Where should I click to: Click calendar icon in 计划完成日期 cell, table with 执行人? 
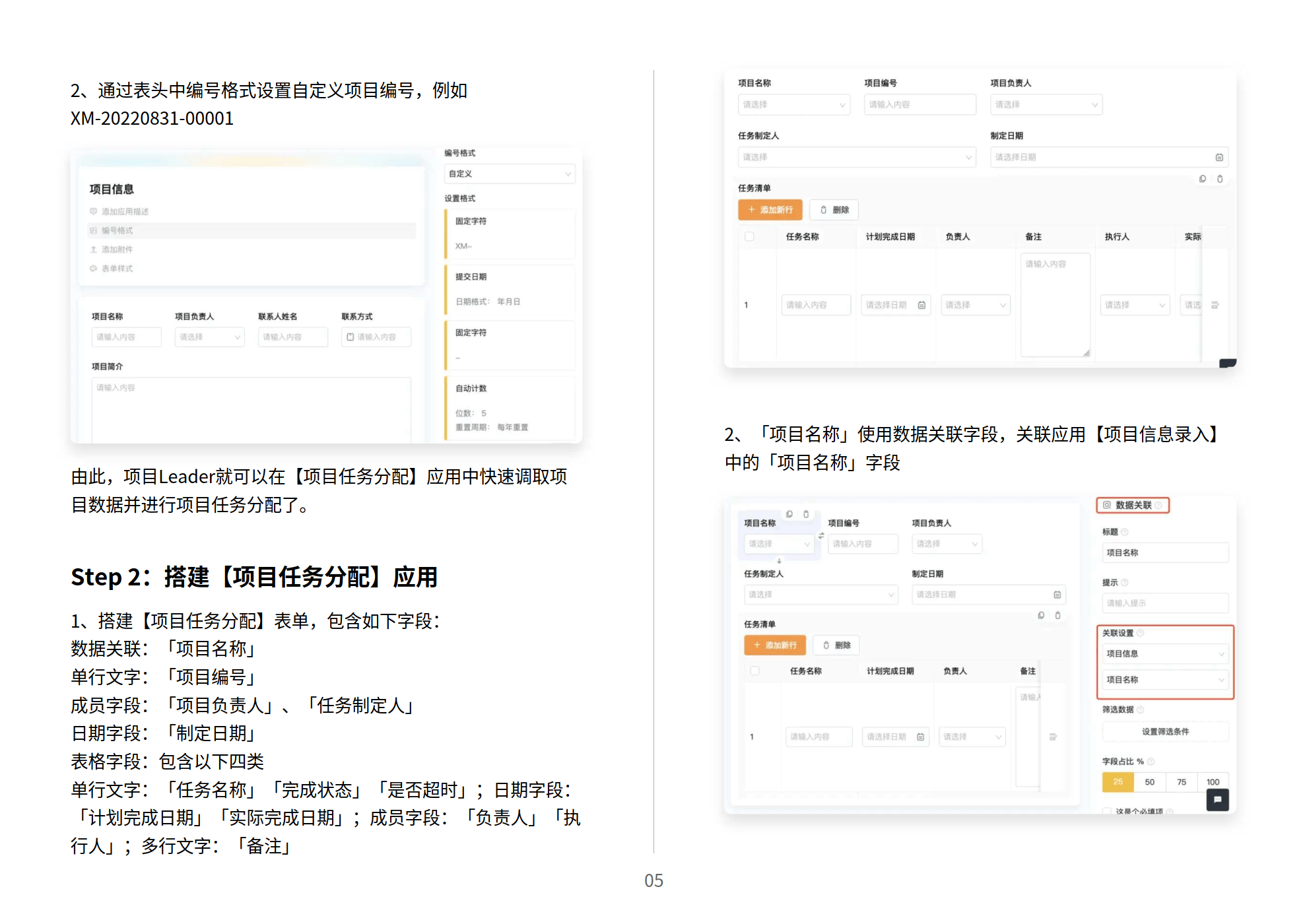click(922, 305)
